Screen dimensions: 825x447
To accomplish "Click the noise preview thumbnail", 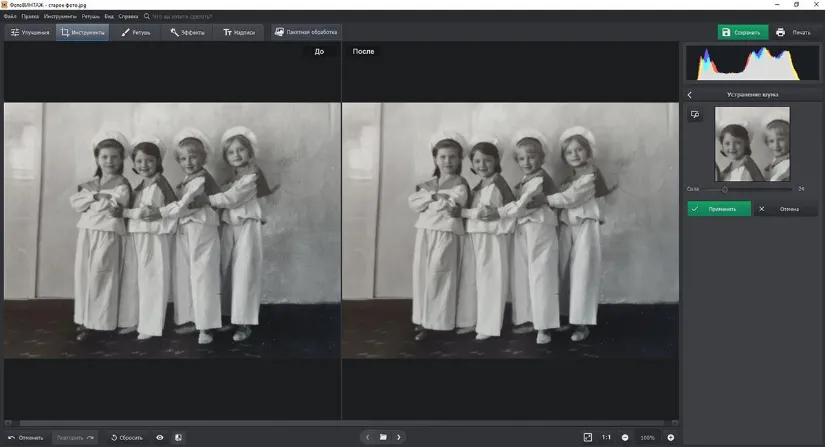I will tap(752, 144).
